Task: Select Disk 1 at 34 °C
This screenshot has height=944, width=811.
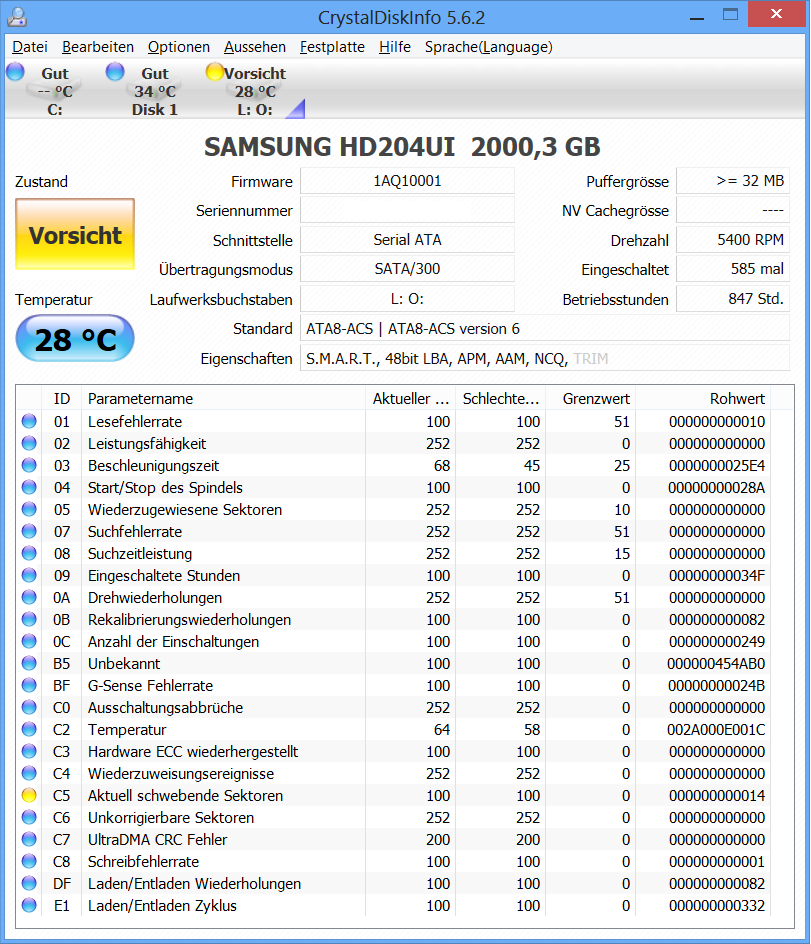Action: click(x=155, y=92)
